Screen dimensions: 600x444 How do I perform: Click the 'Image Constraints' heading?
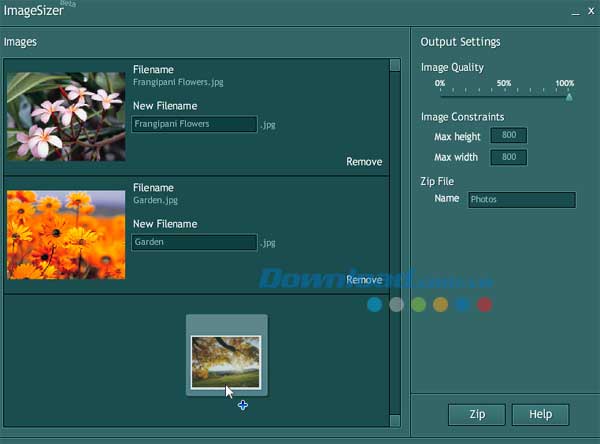point(462,117)
